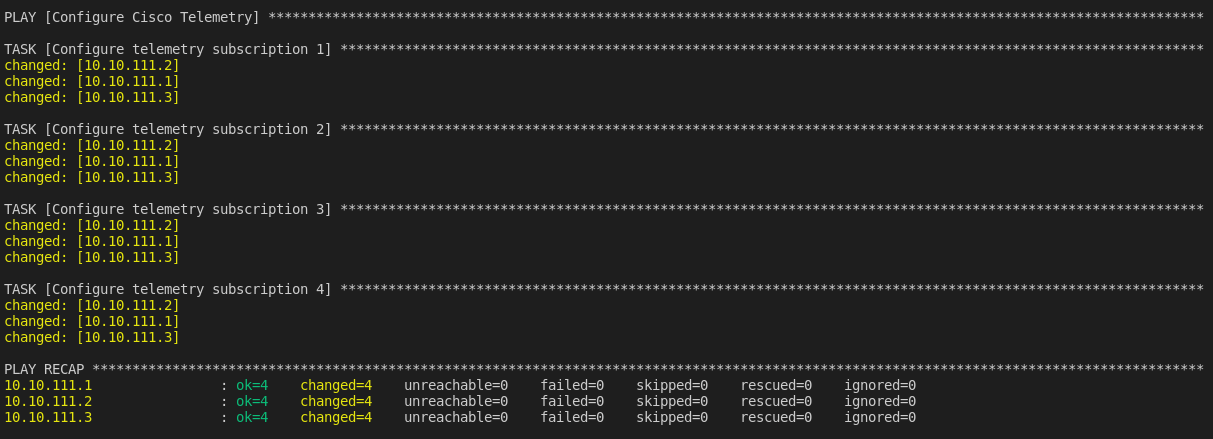This screenshot has width=1213, height=439.
Task: Click the TASK Configure telemetry subscription 1 header
Action: pyautogui.click(x=168, y=49)
